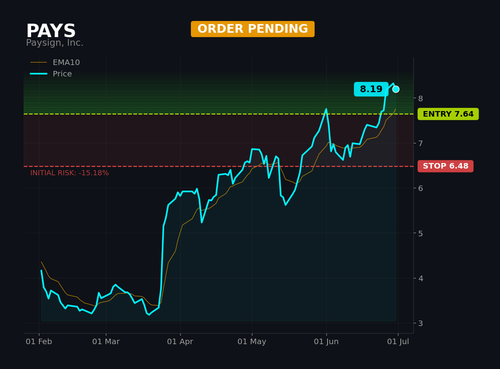Click the latest price dot marker
This screenshot has height=369, width=500.
click(396, 89)
